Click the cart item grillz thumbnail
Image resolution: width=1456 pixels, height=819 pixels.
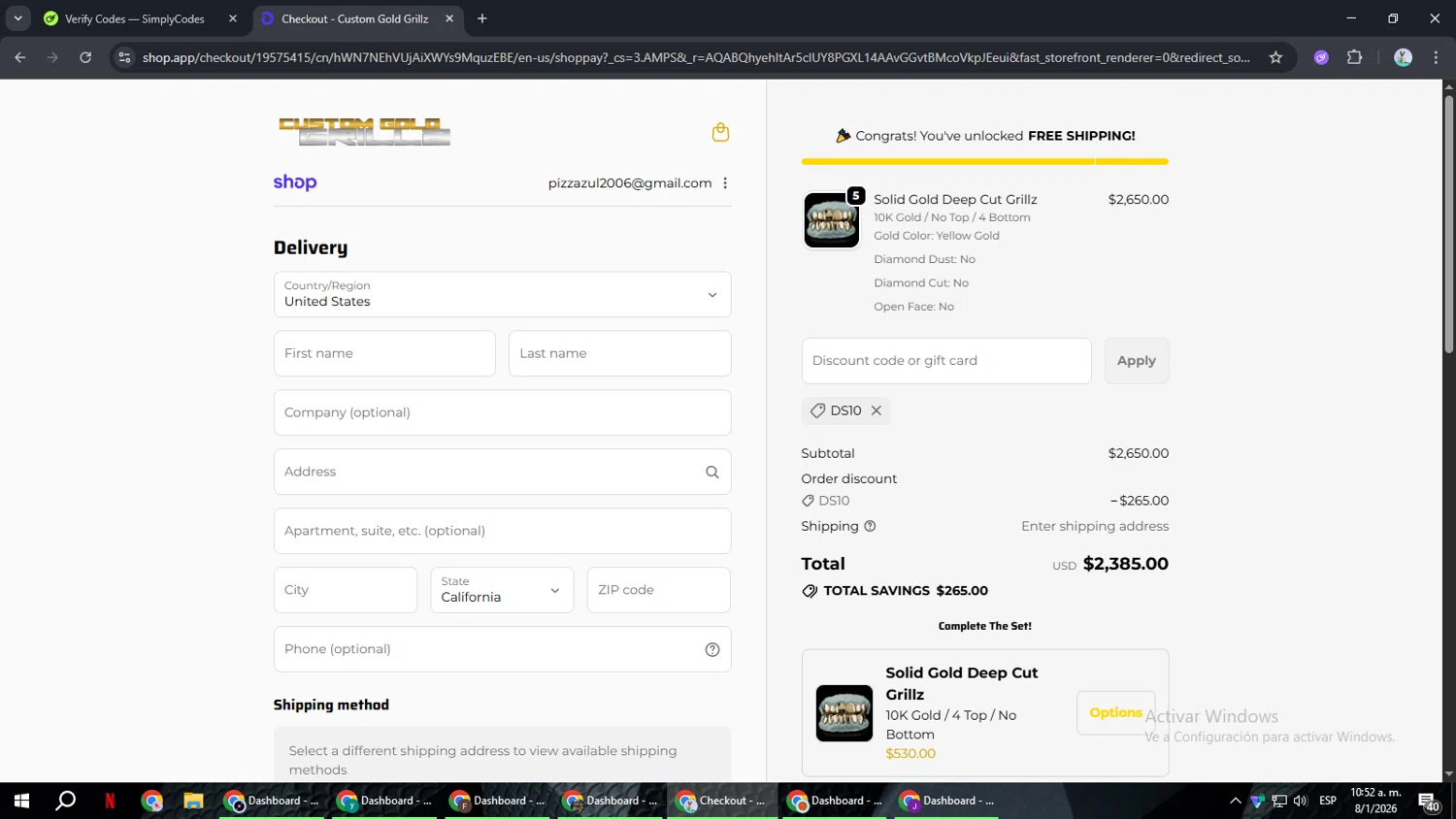point(832,220)
